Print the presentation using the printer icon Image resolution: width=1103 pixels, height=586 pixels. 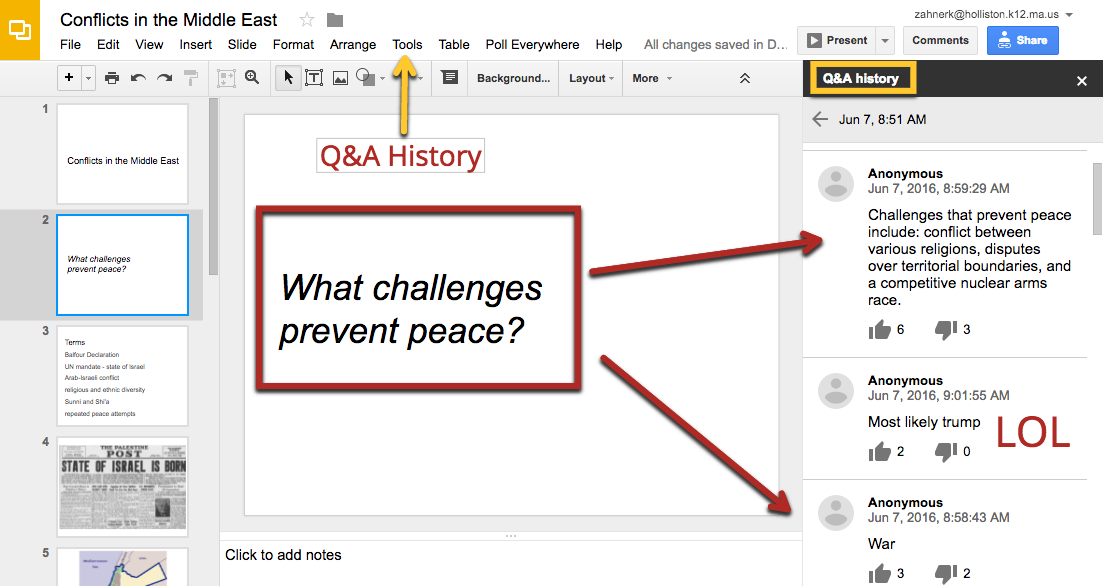point(112,77)
